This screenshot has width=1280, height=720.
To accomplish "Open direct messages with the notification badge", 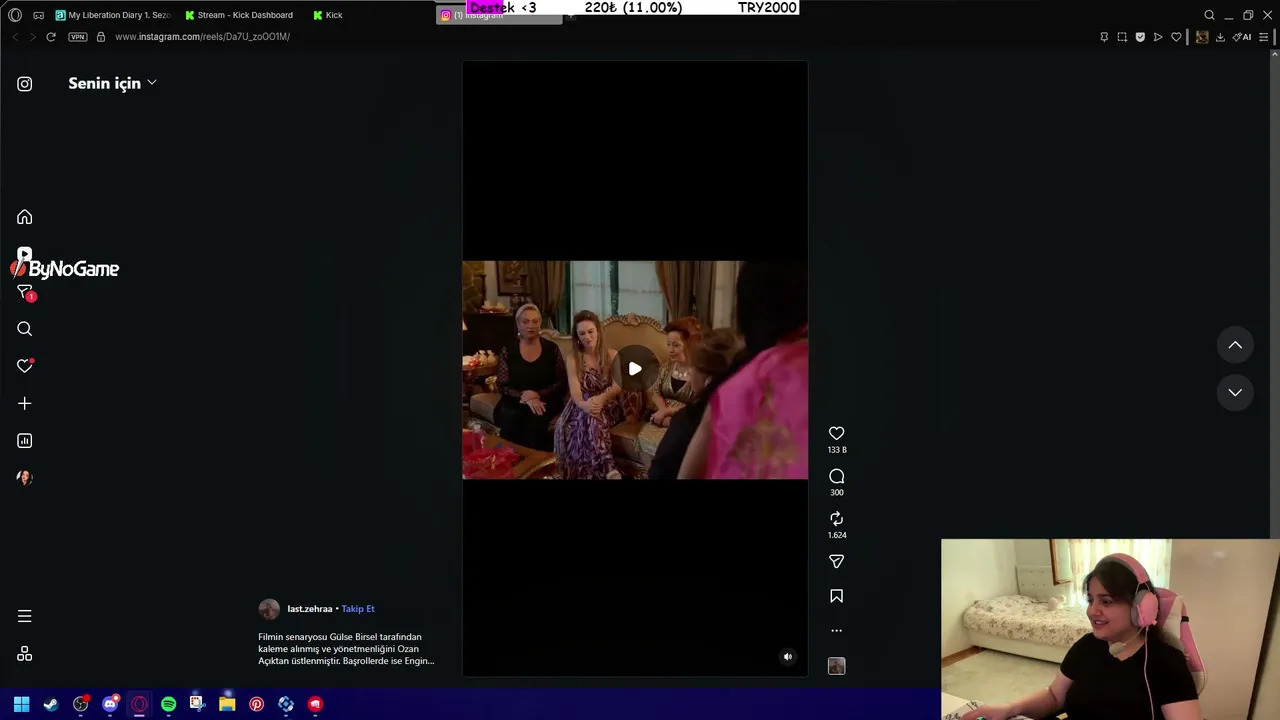I will coord(25,292).
